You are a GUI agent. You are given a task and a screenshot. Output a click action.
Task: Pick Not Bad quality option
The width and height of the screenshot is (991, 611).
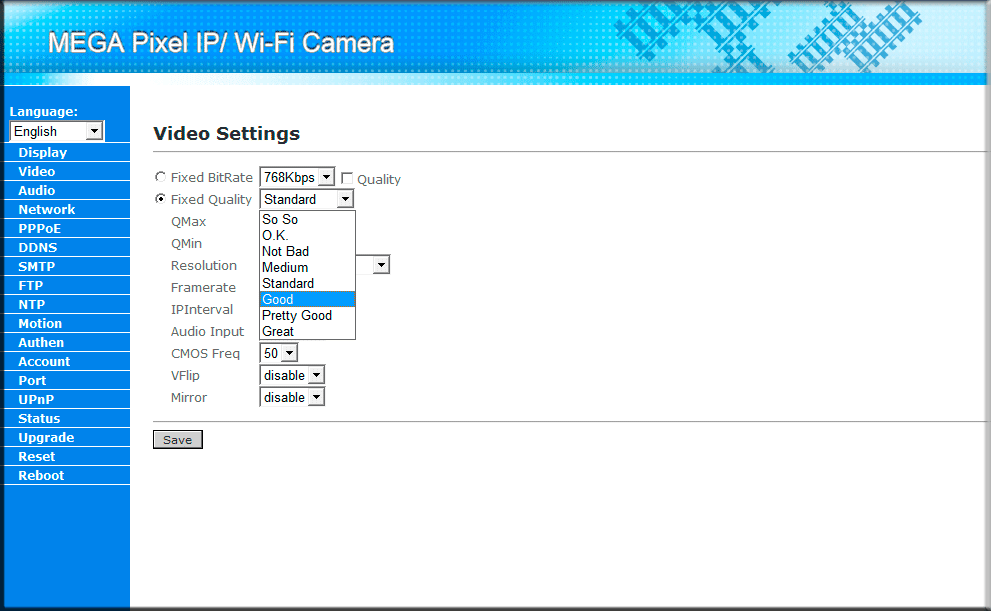click(x=306, y=251)
